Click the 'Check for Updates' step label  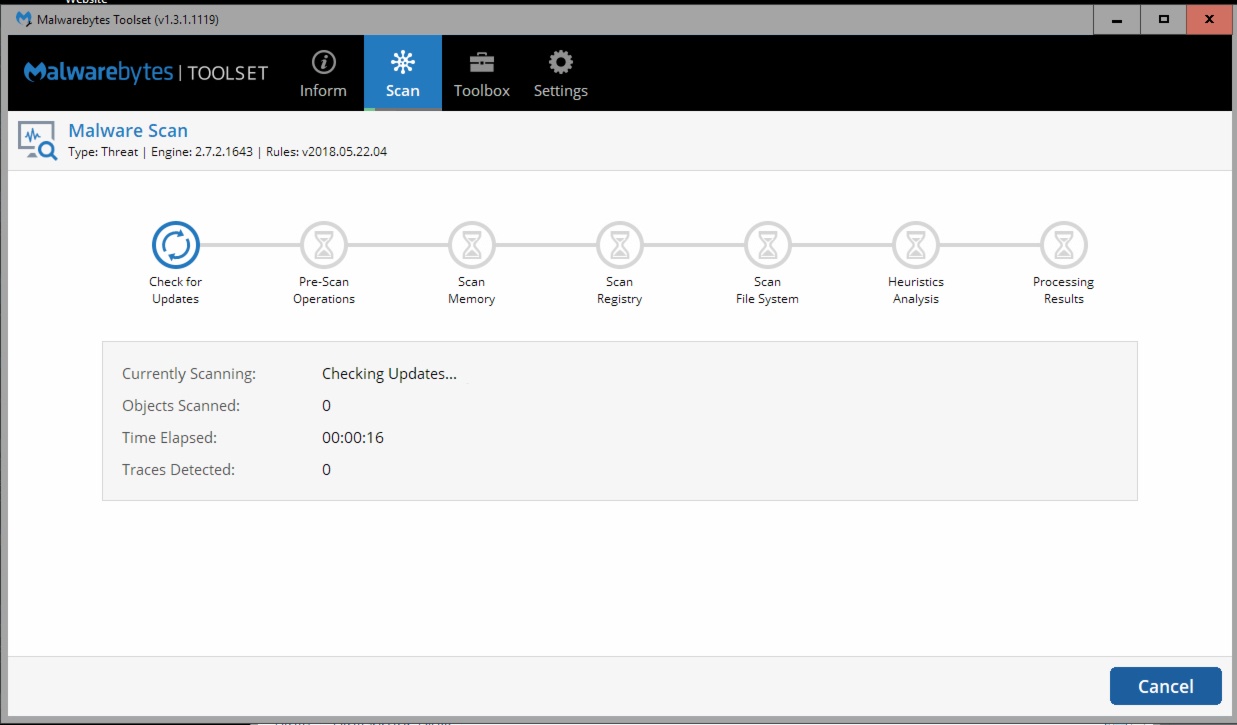(176, 290)
